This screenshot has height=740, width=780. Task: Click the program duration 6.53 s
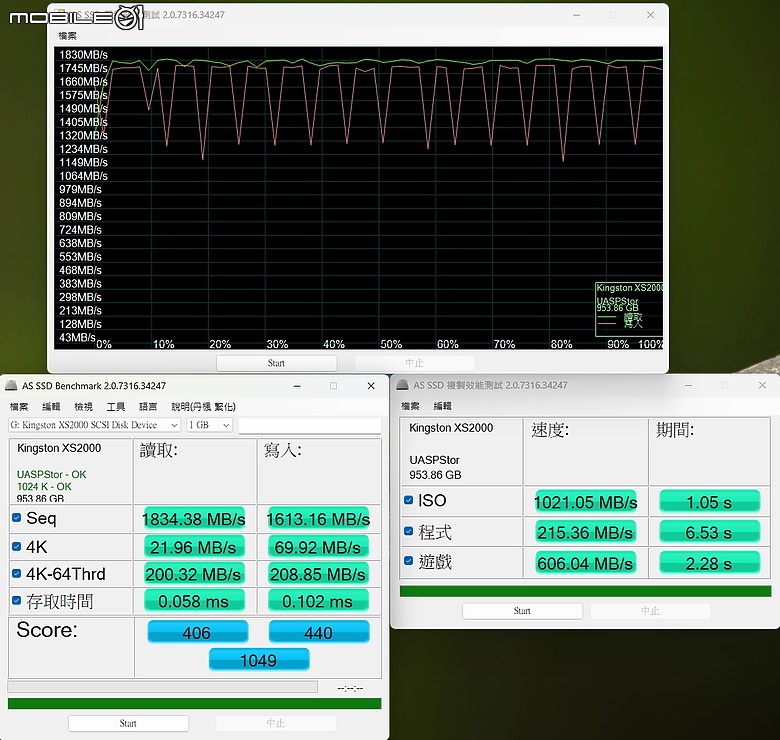coord(709,532)
